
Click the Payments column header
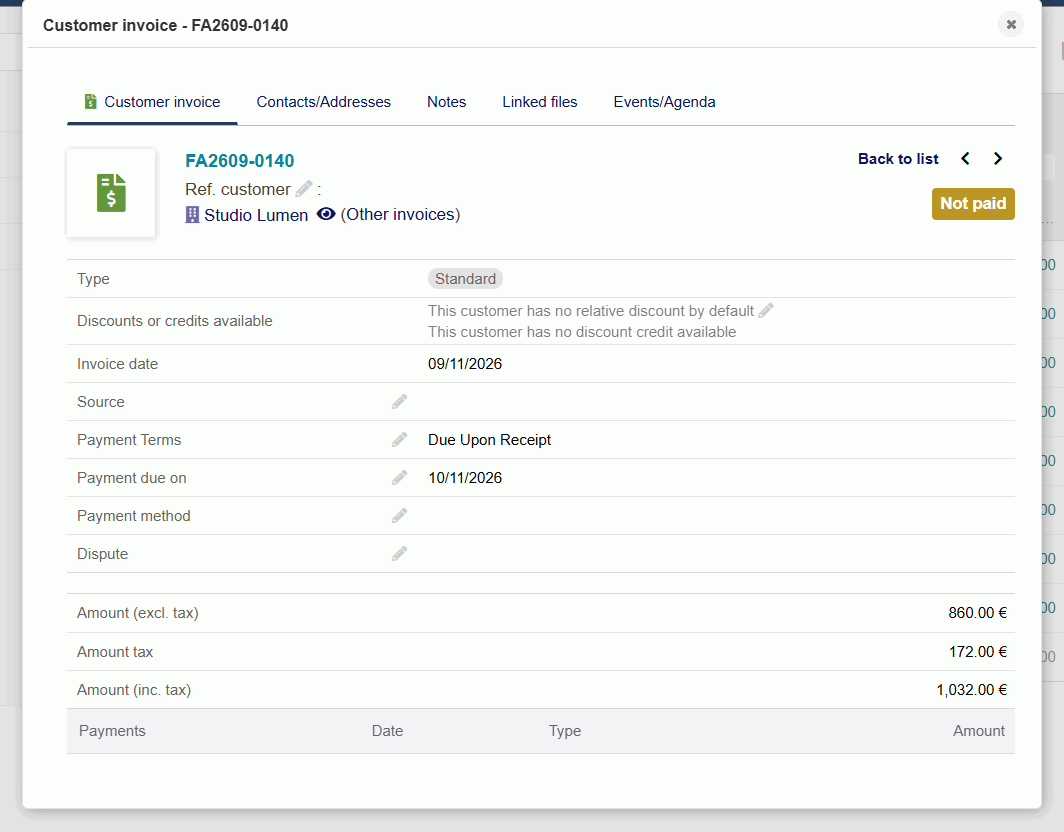112,731
